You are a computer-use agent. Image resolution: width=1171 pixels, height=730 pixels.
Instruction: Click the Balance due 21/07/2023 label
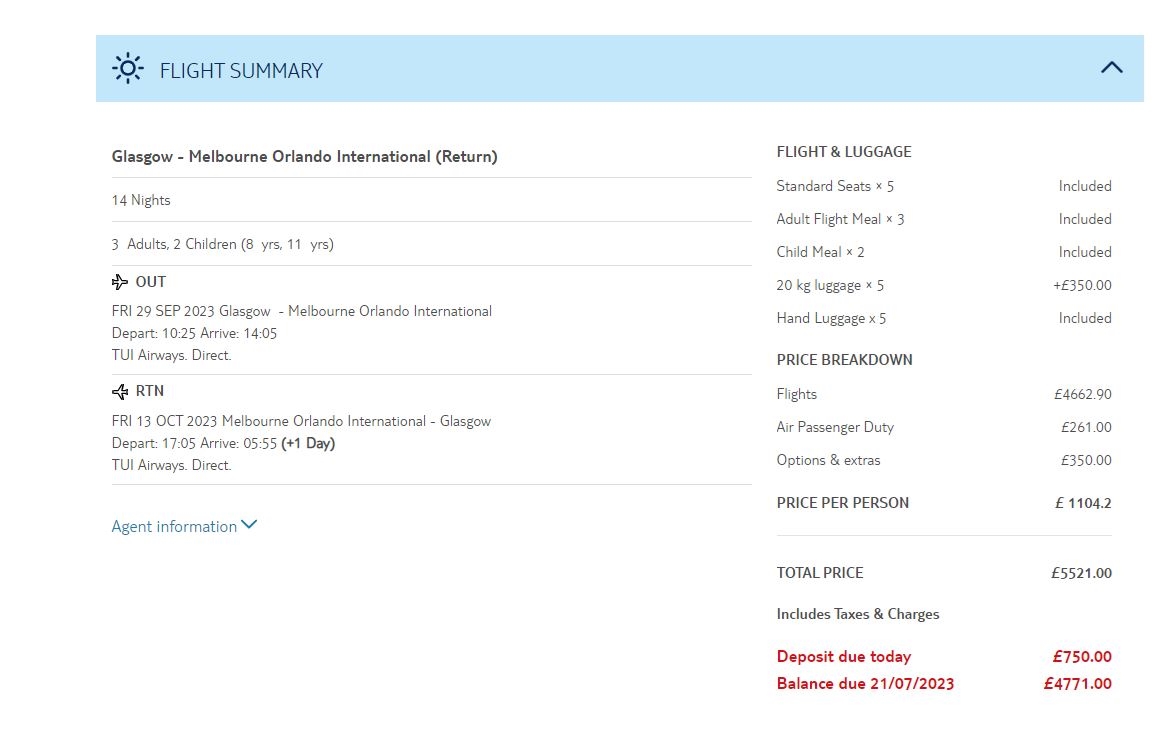[865, 685]
